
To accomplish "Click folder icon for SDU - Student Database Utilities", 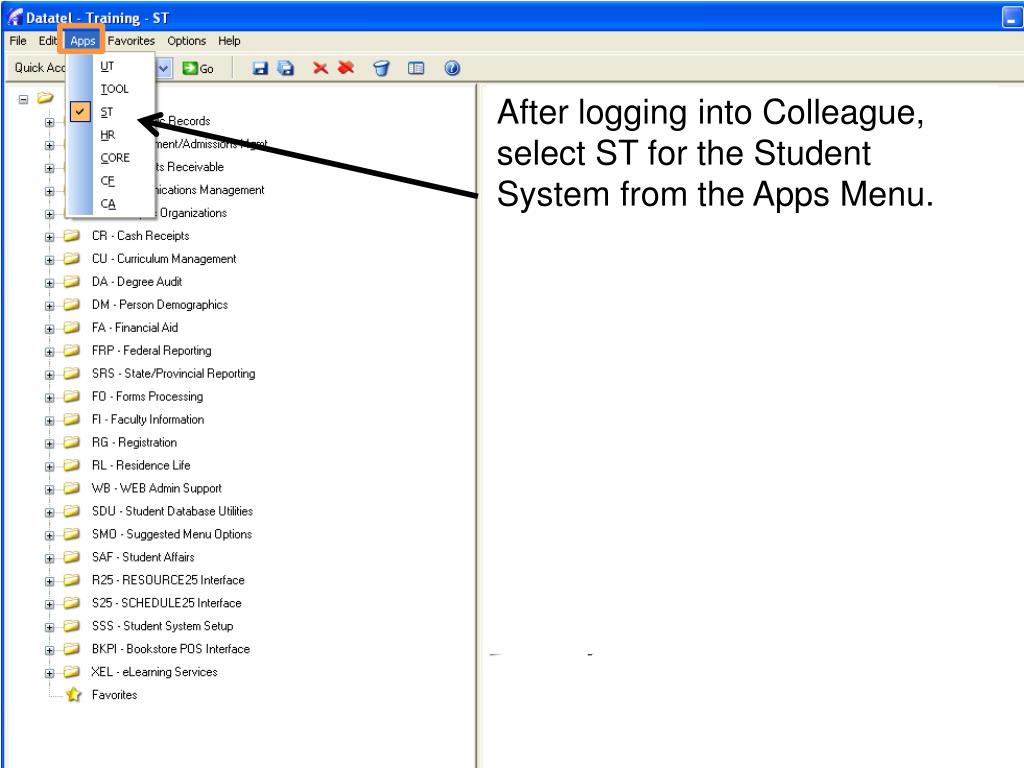I will pos(72,511).
